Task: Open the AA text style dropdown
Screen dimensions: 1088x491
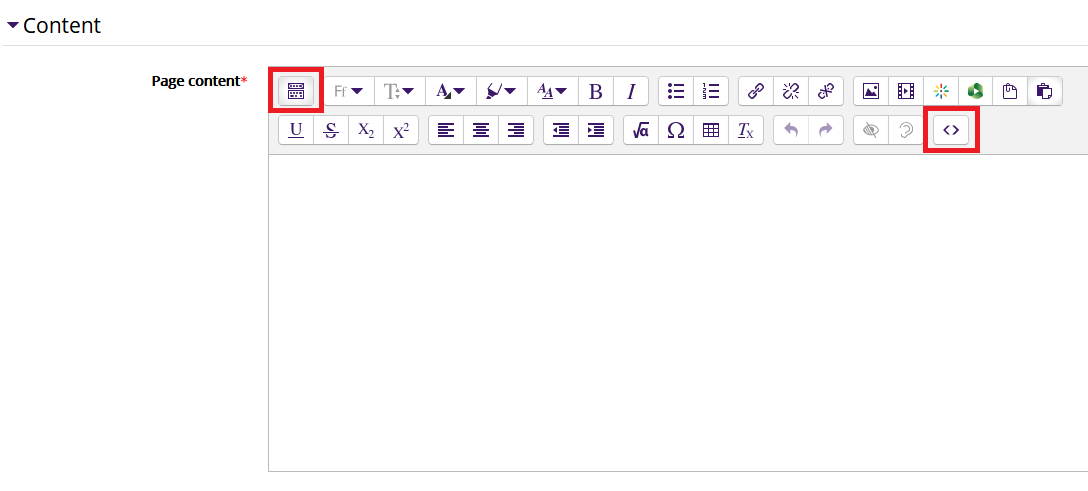Action: 553,91
